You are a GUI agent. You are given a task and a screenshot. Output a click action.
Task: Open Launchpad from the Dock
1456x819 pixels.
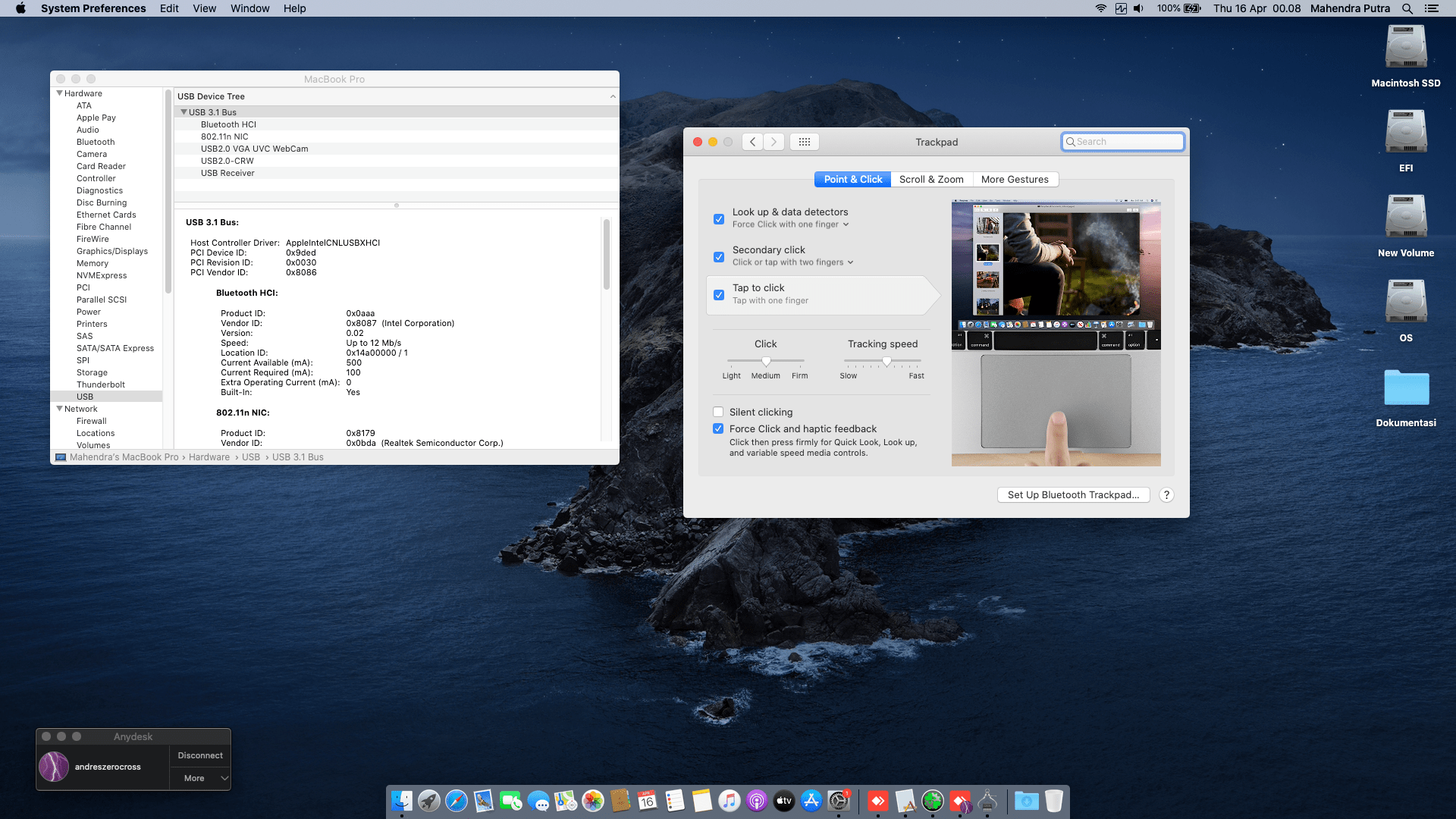point(428,801)
